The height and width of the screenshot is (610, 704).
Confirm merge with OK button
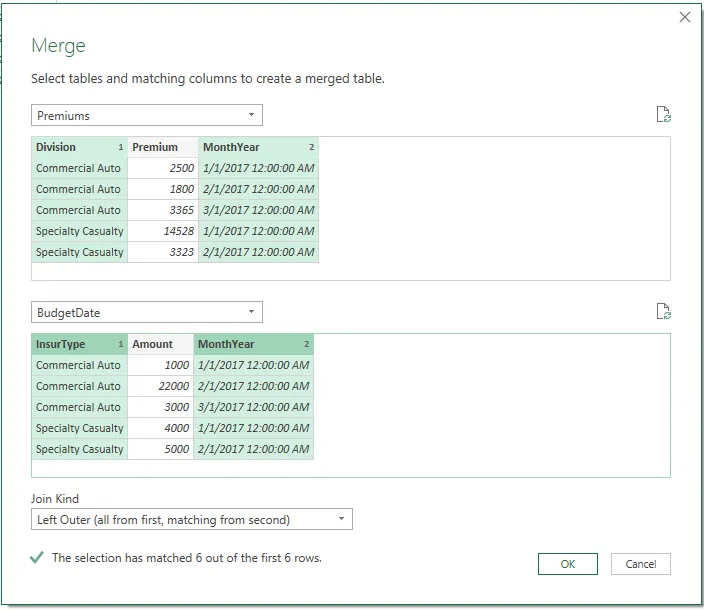568,564
